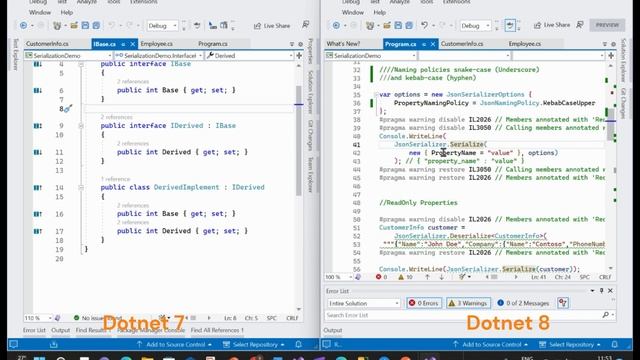Click split editor plus icon in left window
640x360 pixels.
pos(299,56)
